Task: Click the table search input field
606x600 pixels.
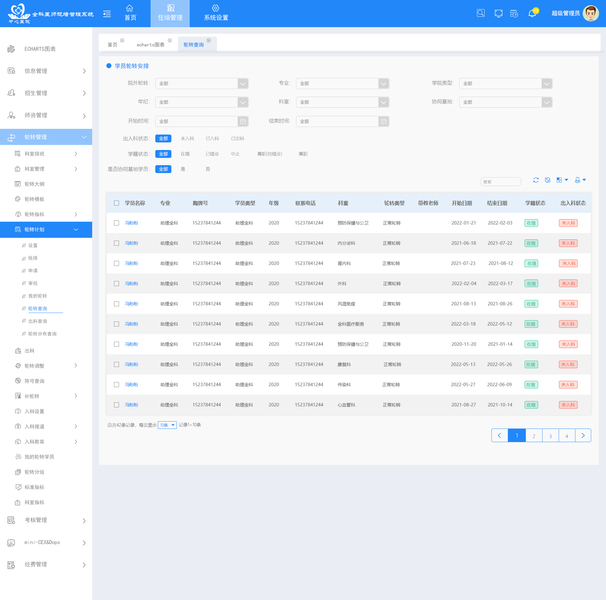Action: 501,181
